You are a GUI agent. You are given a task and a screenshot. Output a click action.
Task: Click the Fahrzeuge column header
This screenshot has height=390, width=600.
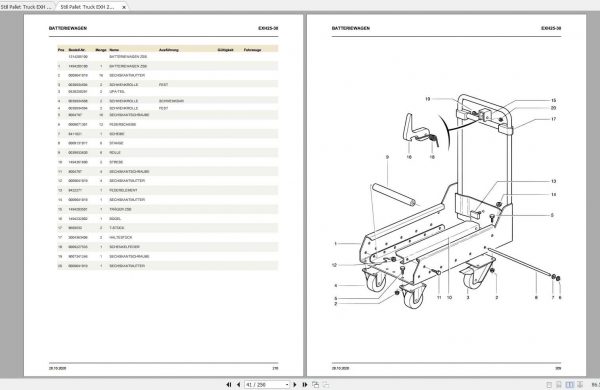253,50
